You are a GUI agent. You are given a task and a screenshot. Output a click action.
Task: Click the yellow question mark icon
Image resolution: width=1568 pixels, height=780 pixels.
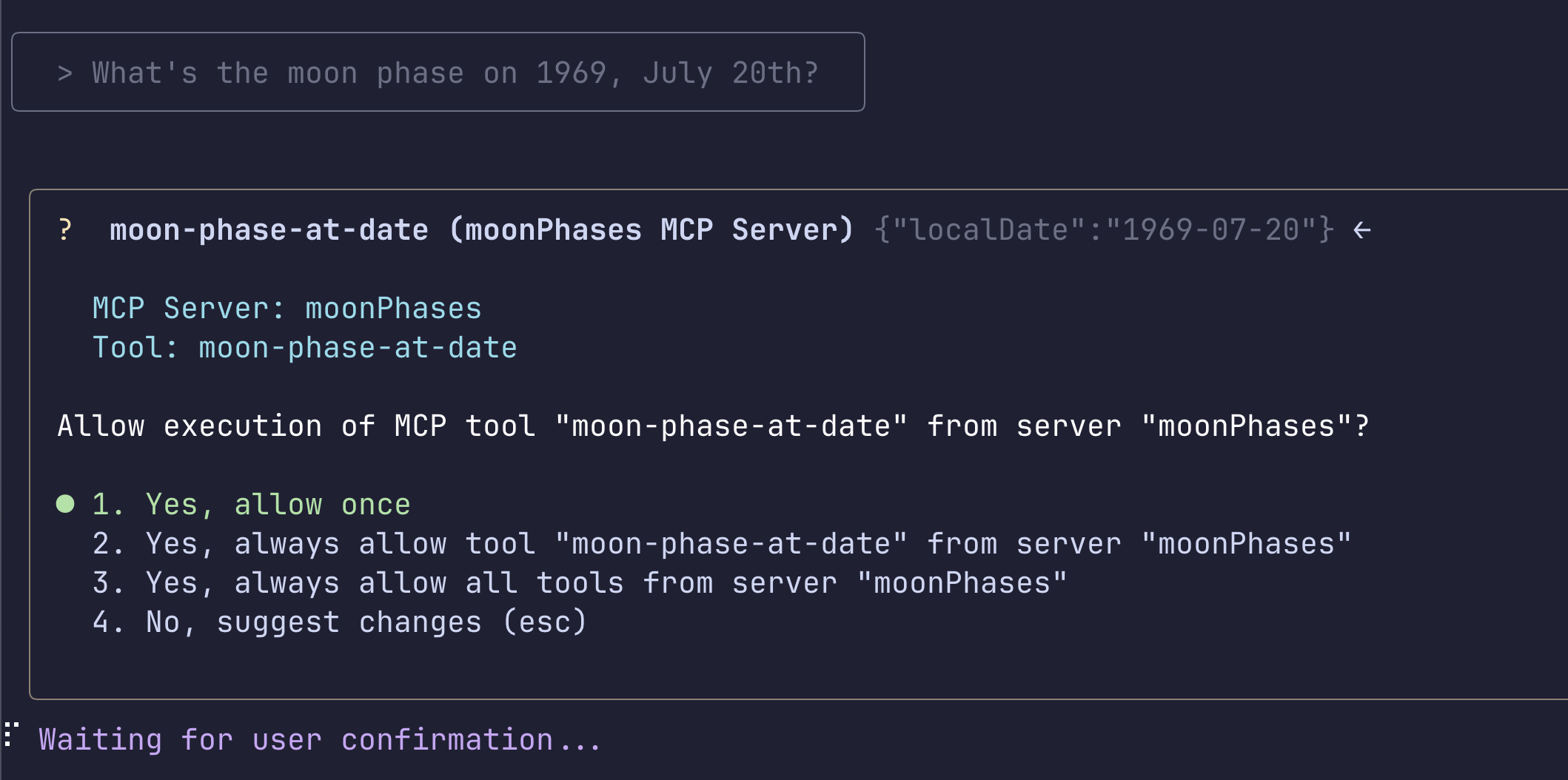[x=65, y=229]
